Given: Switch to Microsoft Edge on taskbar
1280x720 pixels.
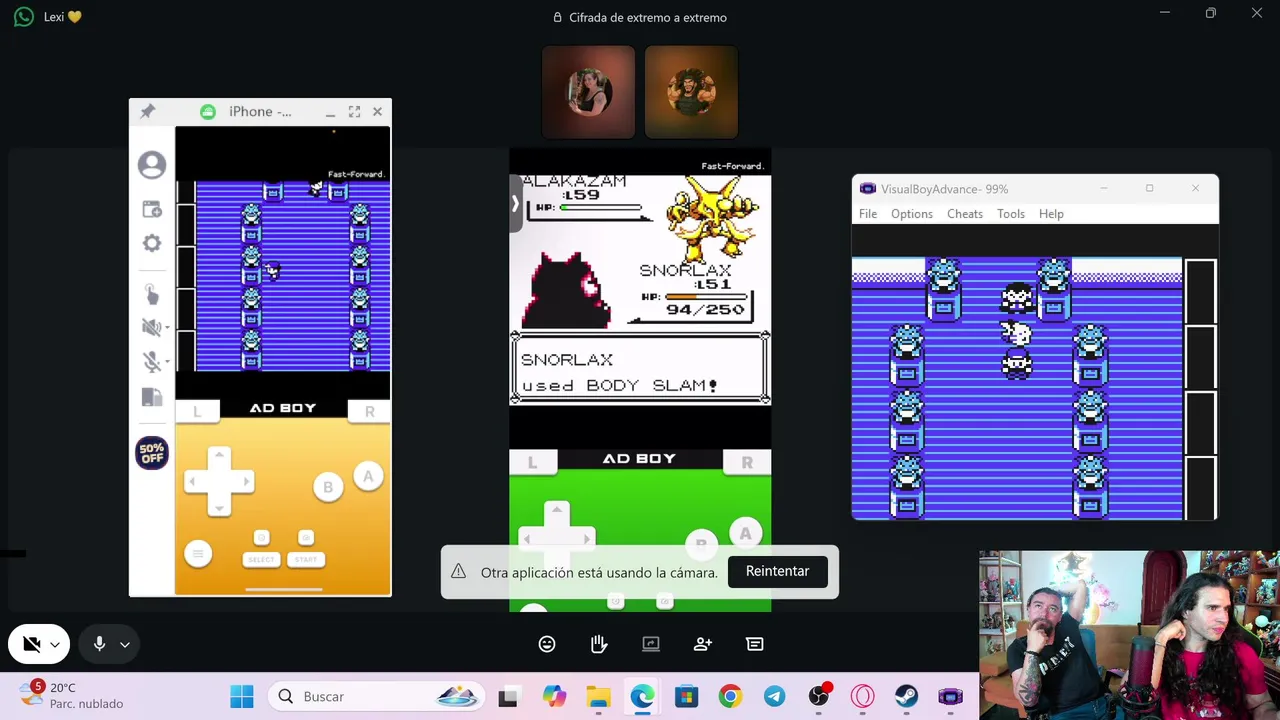Looking at the screenshot, I should (642, 697).
